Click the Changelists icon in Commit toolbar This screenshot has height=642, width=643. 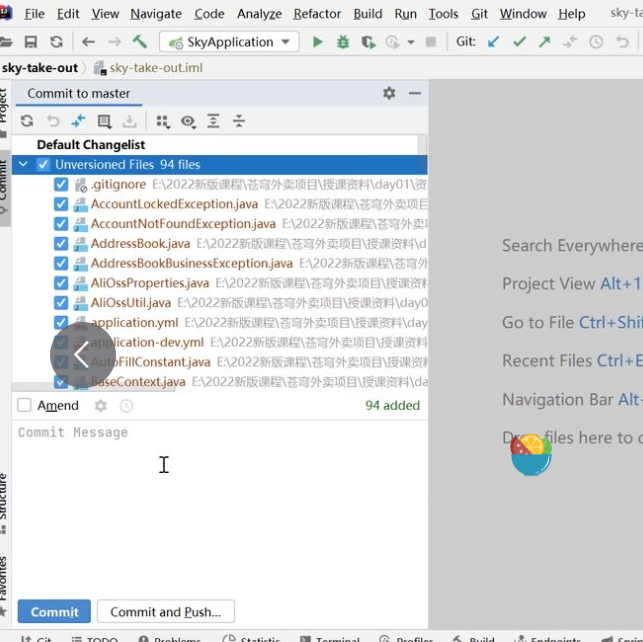(104, 121)
